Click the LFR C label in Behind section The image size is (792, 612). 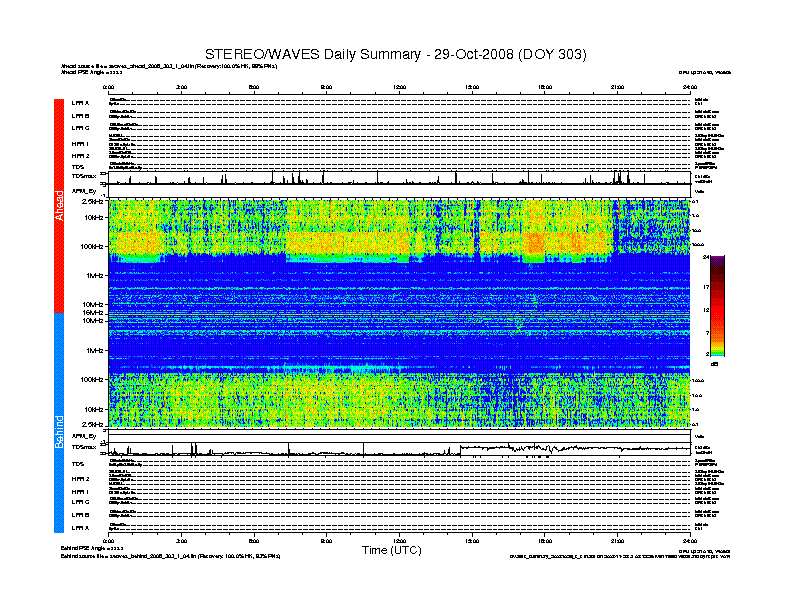[x=80, y=502]
